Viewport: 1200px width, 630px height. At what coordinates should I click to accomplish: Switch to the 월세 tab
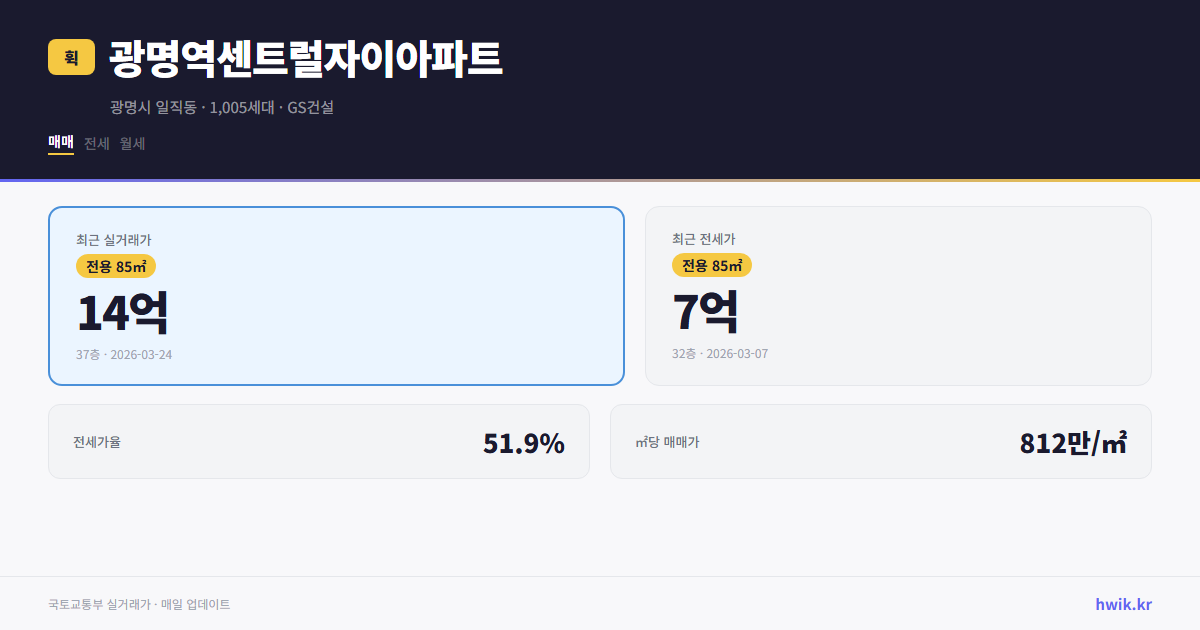point(131,143)
